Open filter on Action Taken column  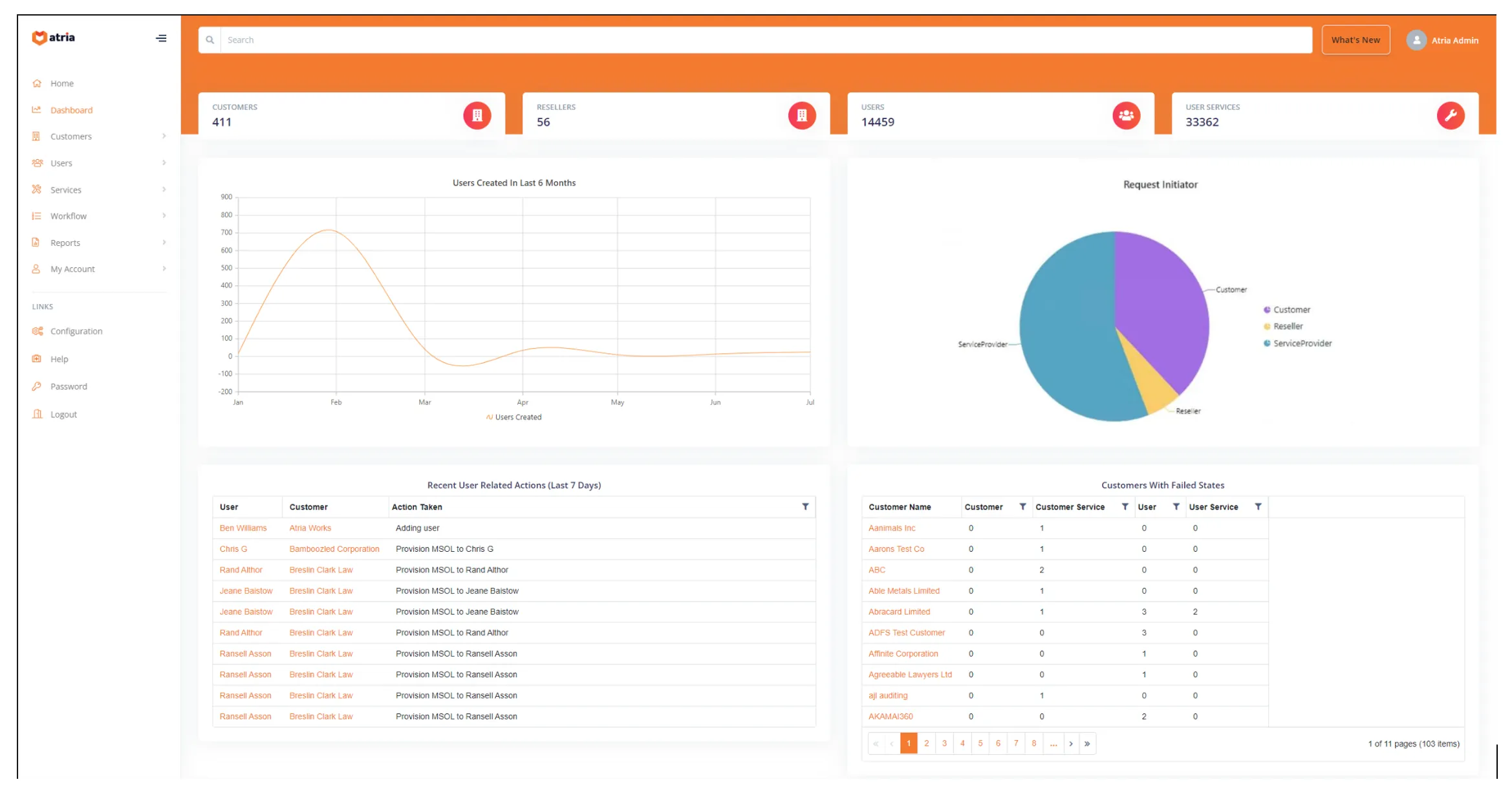805,506
